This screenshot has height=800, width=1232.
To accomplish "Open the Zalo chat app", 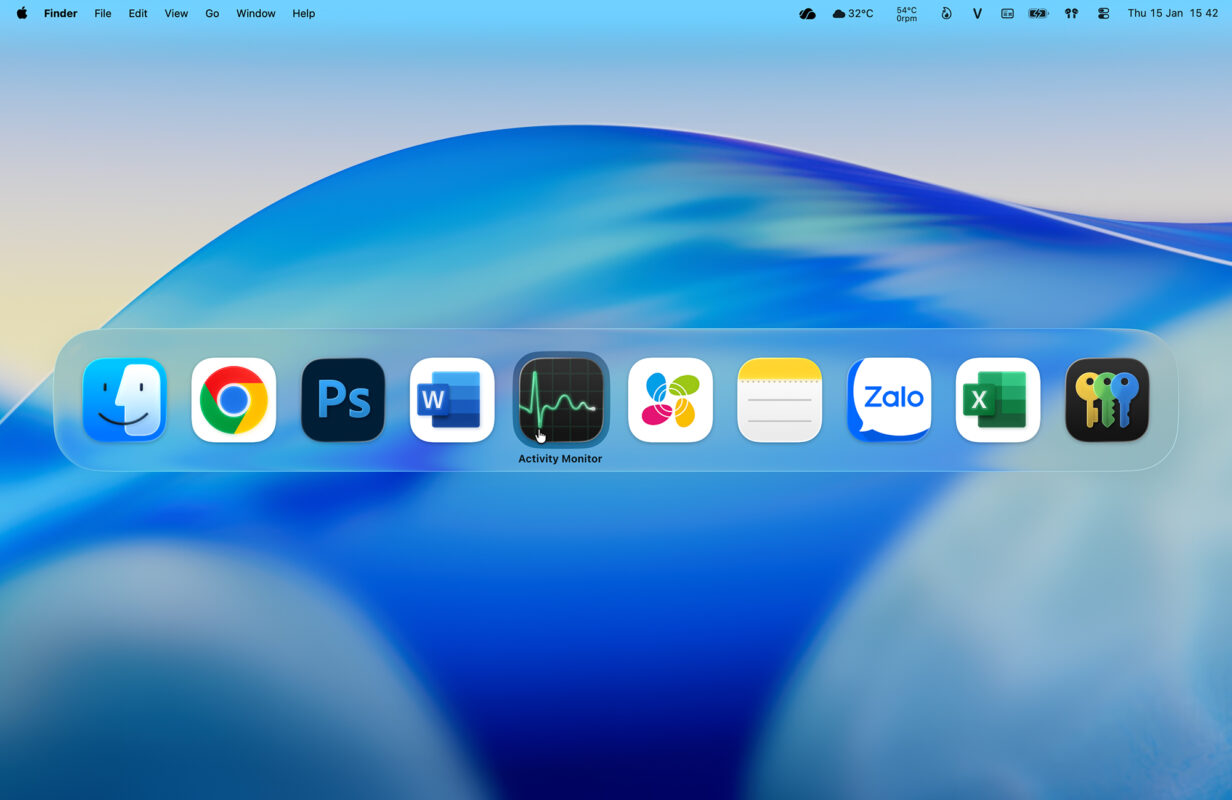I will tap(889, 398).
